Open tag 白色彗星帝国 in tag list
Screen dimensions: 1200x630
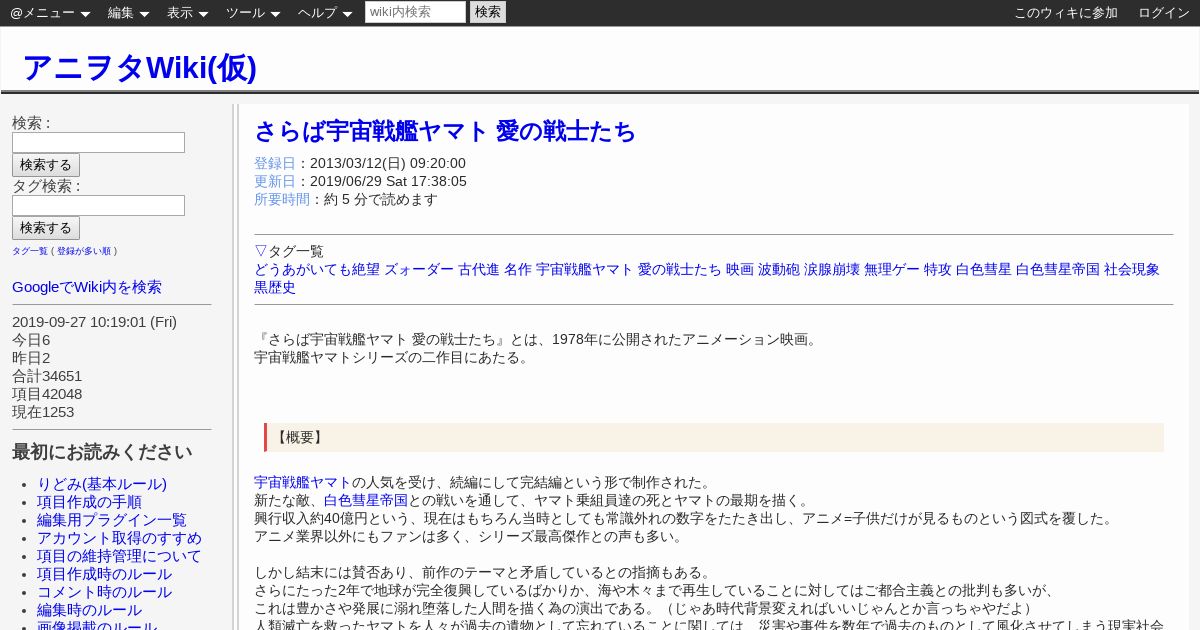point(1058,269)
